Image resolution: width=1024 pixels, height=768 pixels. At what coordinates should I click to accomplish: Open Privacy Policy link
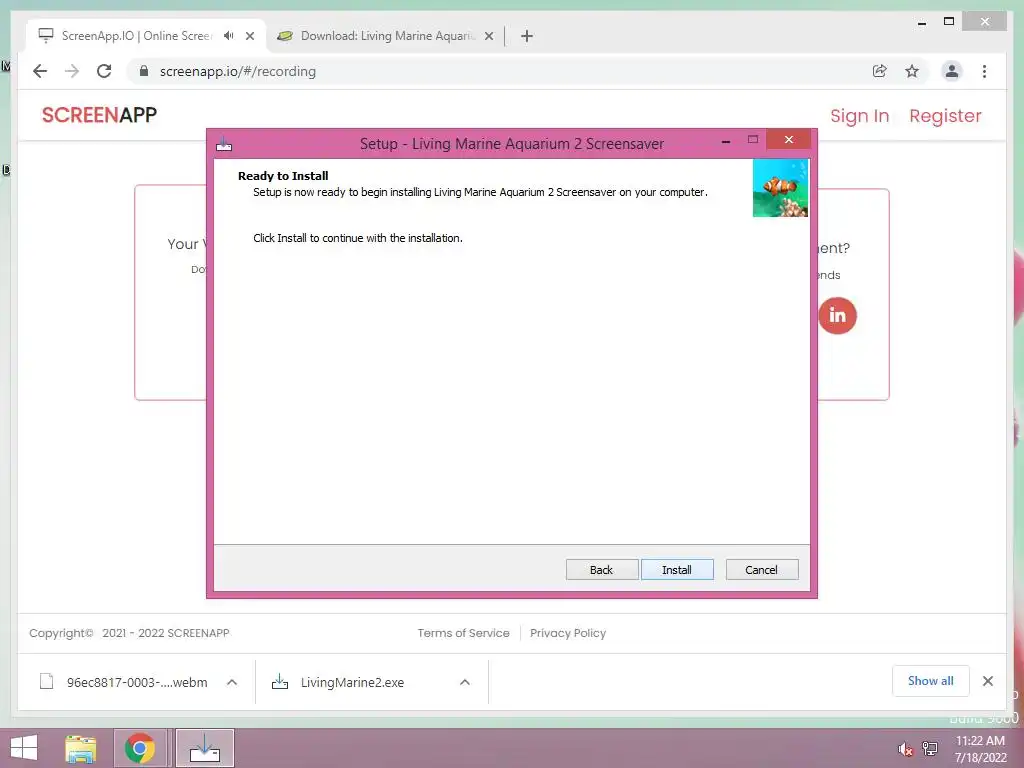click(x=568, y=633)
